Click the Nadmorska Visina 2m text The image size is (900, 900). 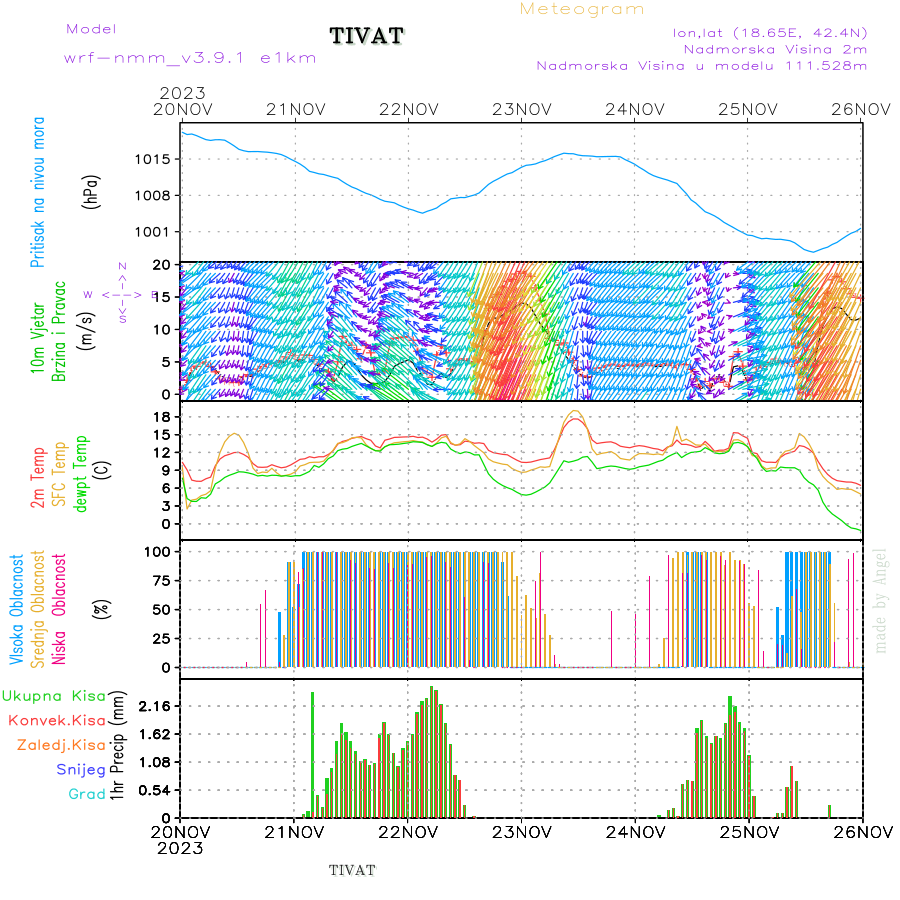(x=775, y=49)
